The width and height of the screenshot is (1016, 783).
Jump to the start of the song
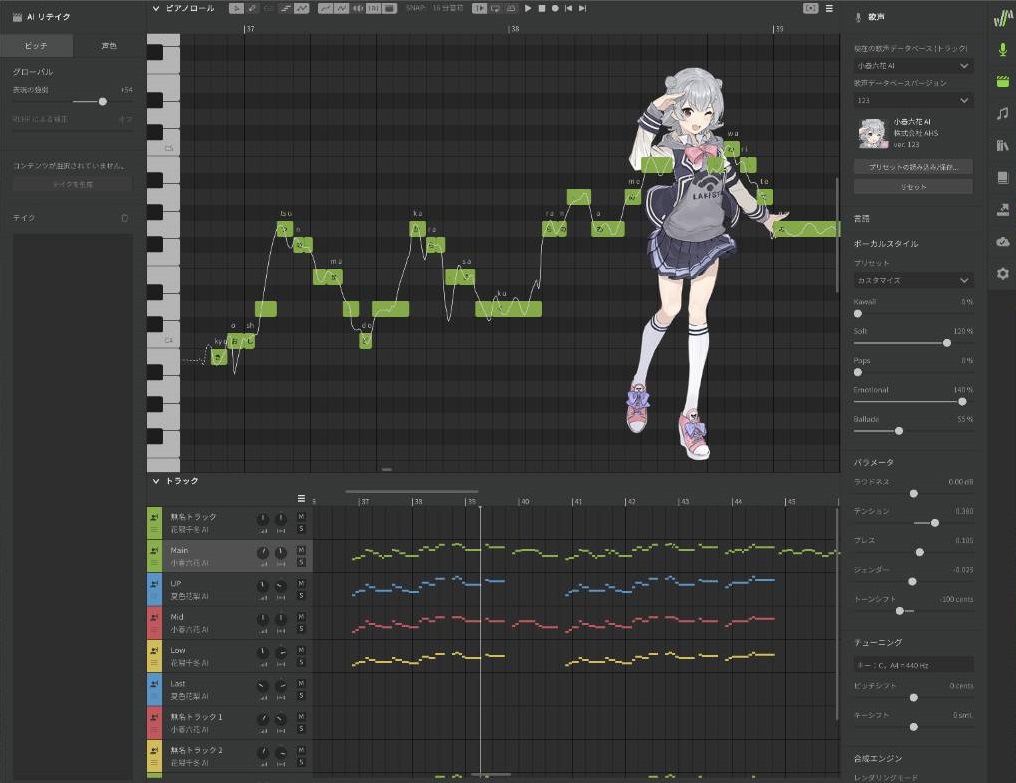click(568, 8)
